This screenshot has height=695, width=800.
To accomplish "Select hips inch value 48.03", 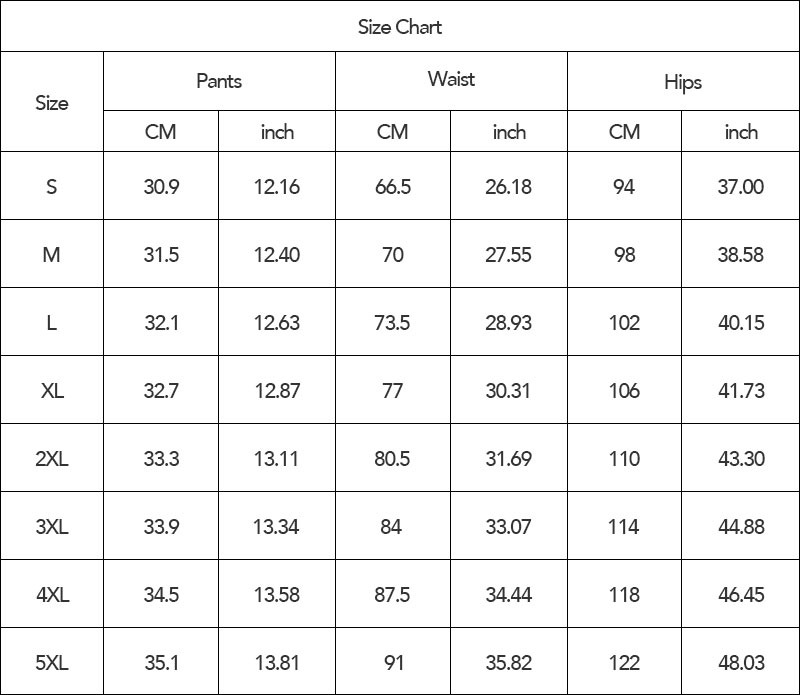I will (740, 662).
